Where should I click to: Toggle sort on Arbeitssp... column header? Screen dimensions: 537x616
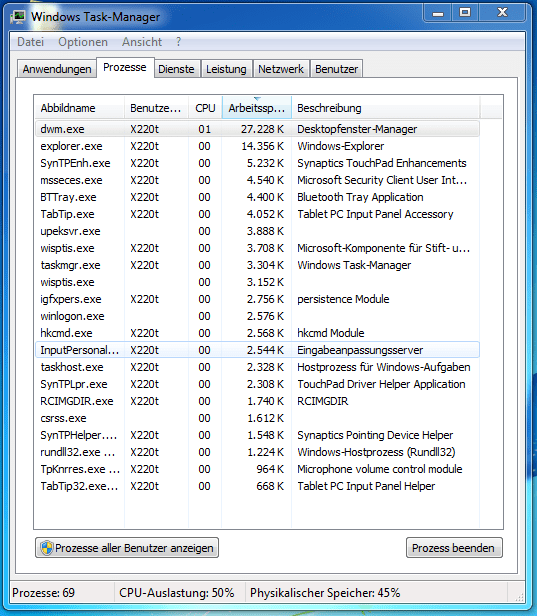click(257, 108)
